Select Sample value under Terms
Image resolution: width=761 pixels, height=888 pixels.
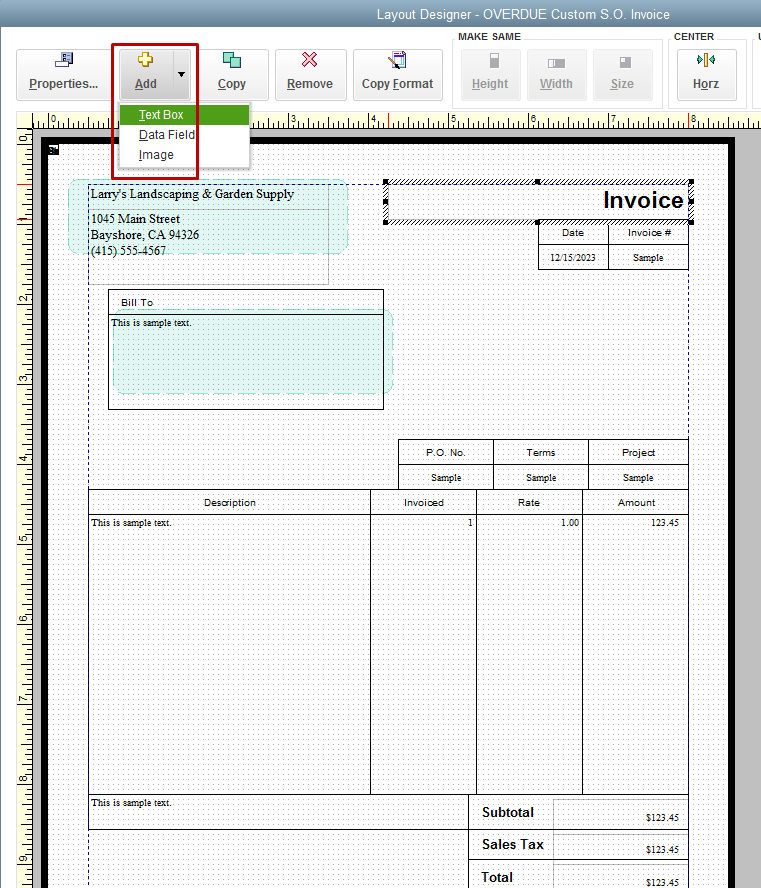(x=541, y=477)
